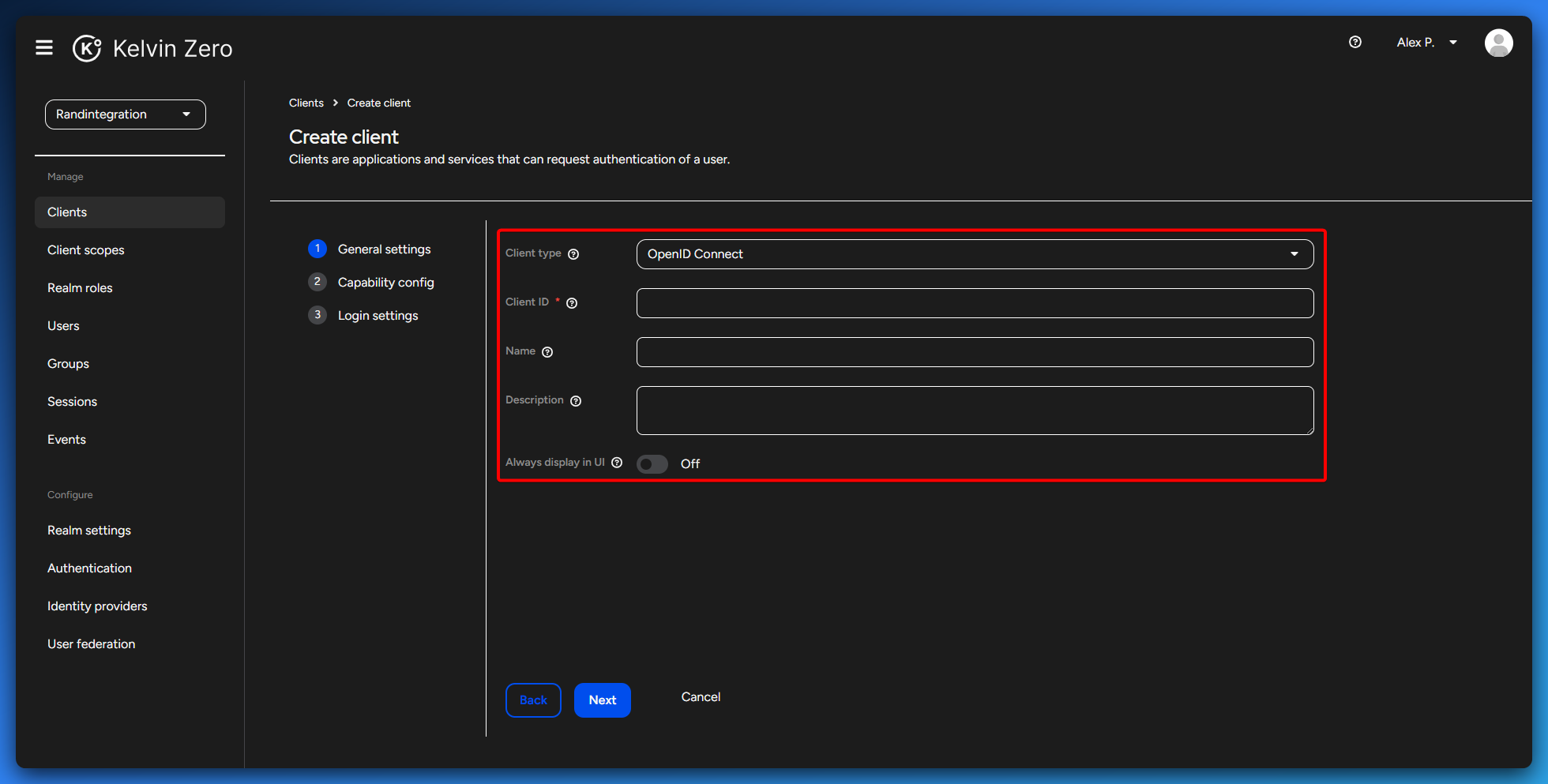Select General settings wizard step

pyautogui.click(x=370, y=249)
